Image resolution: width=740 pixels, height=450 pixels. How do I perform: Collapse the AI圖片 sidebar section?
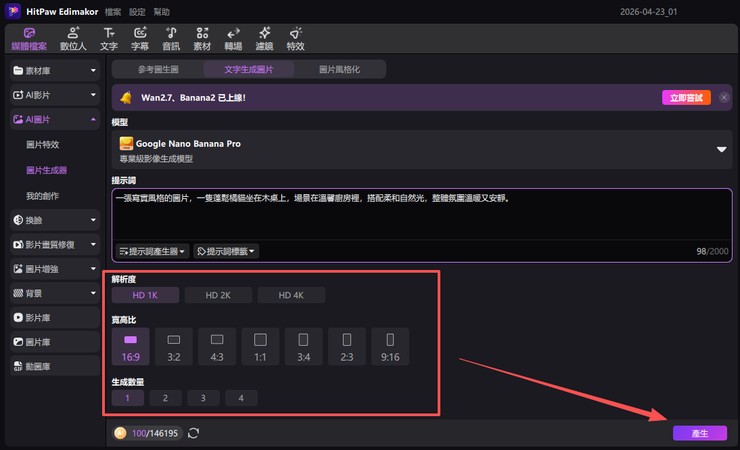[x=55, y=120]
